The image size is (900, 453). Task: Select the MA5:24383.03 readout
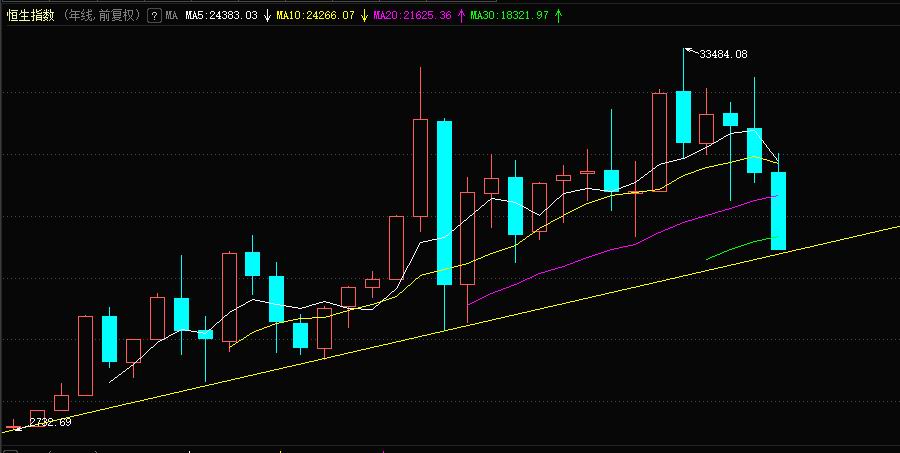click(x=222, y=16)
